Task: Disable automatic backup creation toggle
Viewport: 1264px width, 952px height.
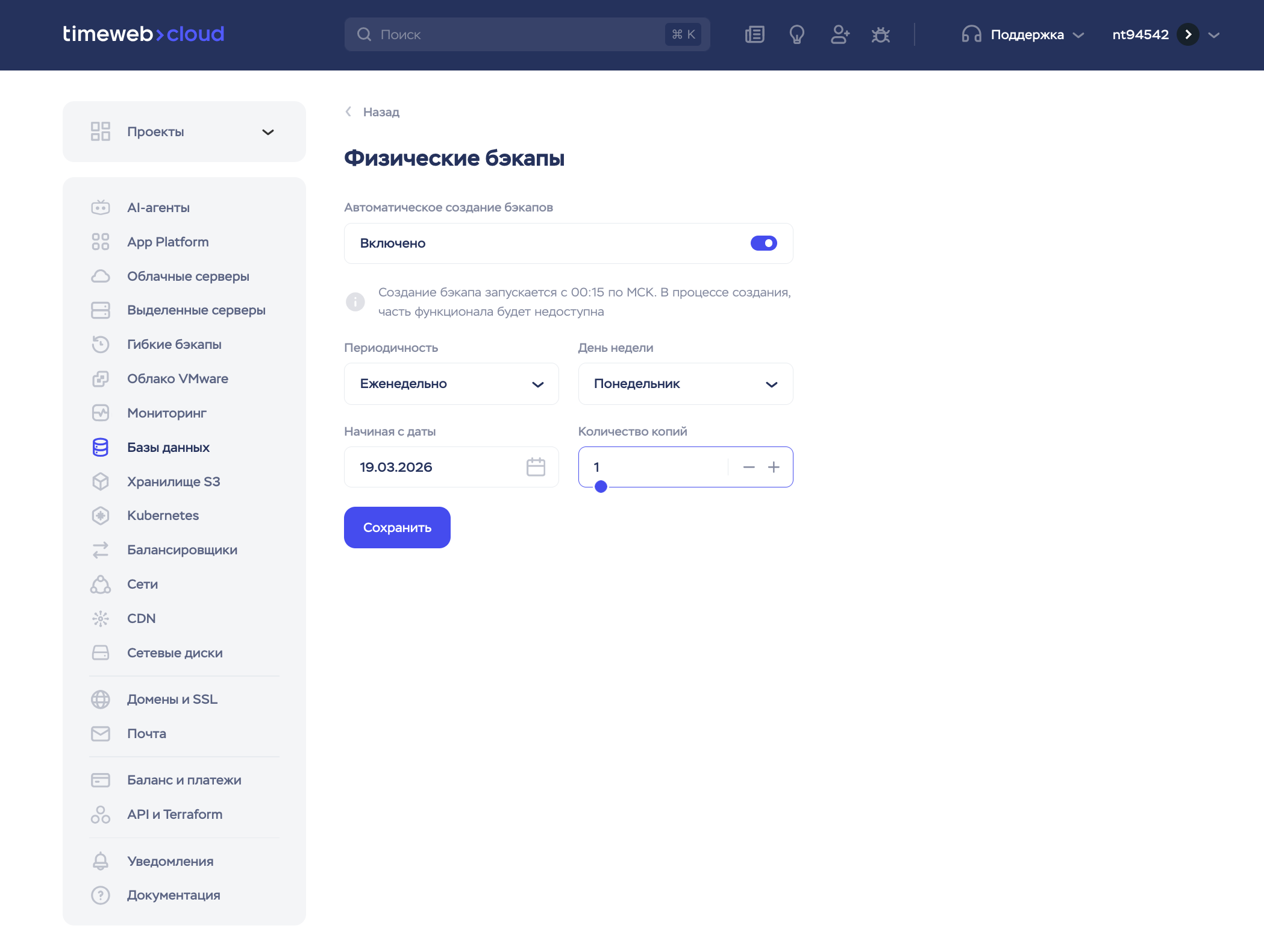Action: click(763, 243)
